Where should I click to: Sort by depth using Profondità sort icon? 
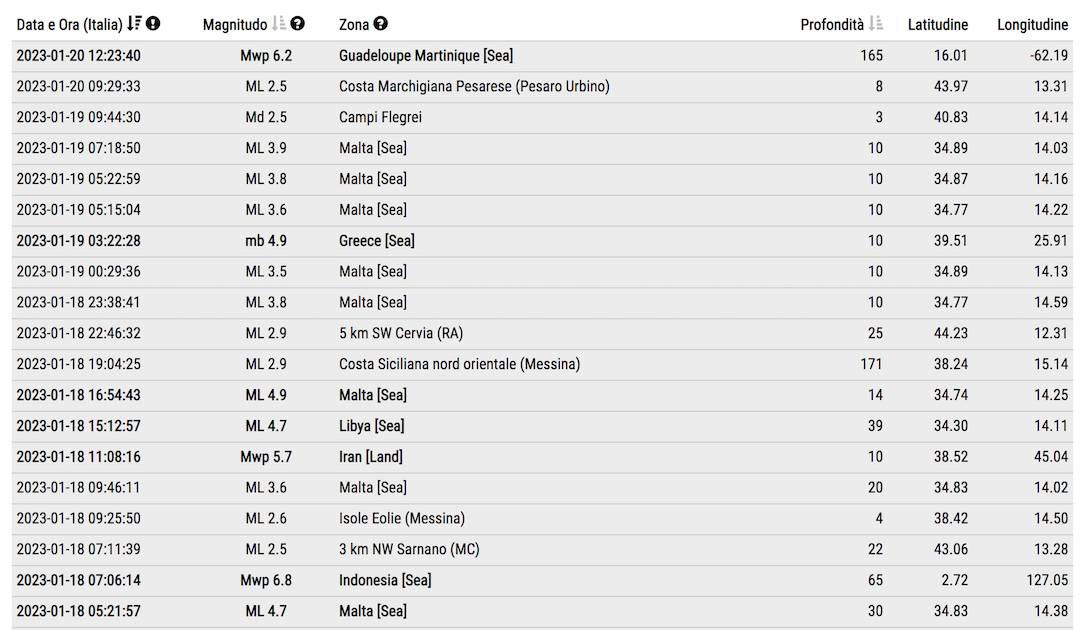[876, 24]
